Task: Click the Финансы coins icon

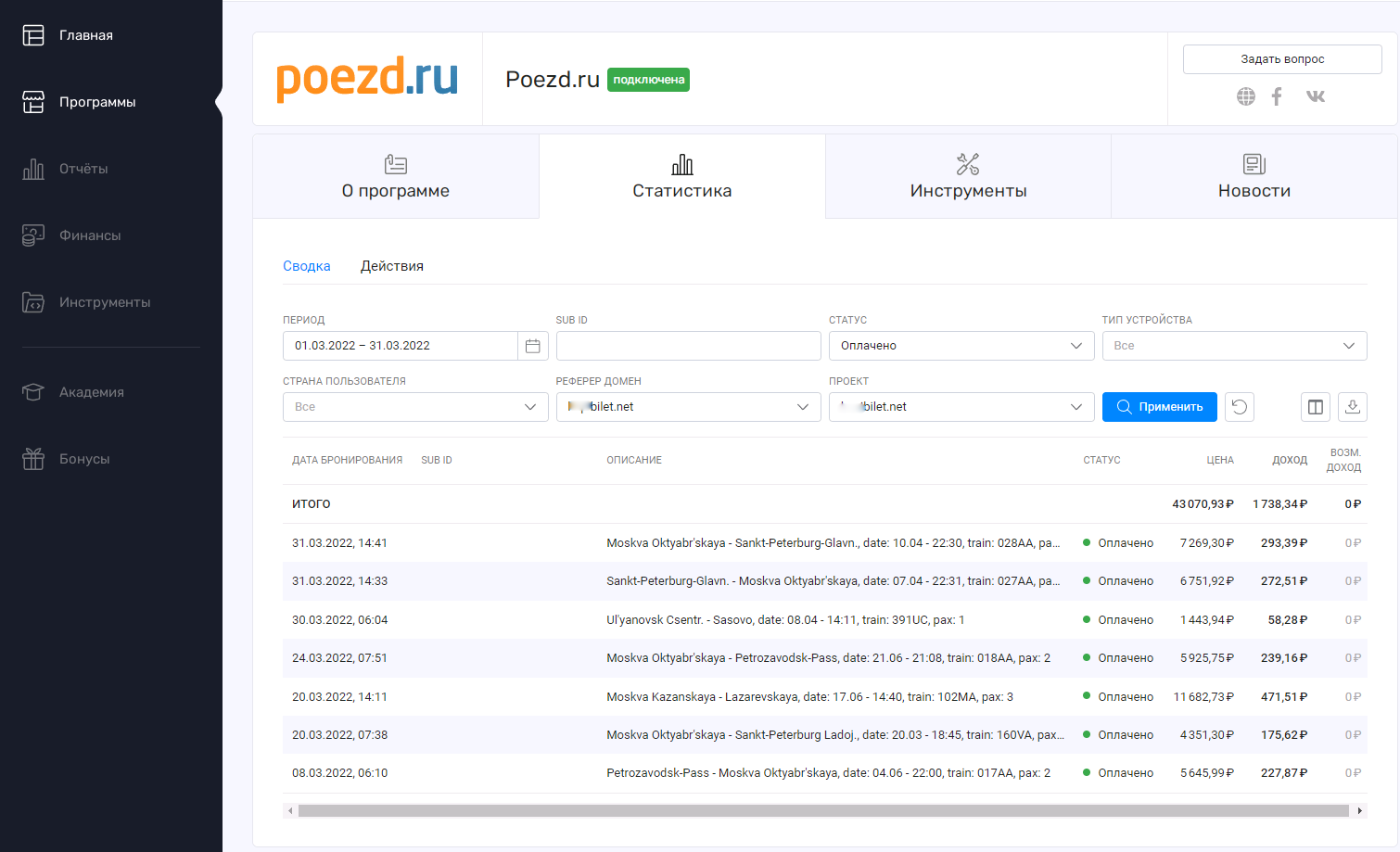Action: click(33, 235)
